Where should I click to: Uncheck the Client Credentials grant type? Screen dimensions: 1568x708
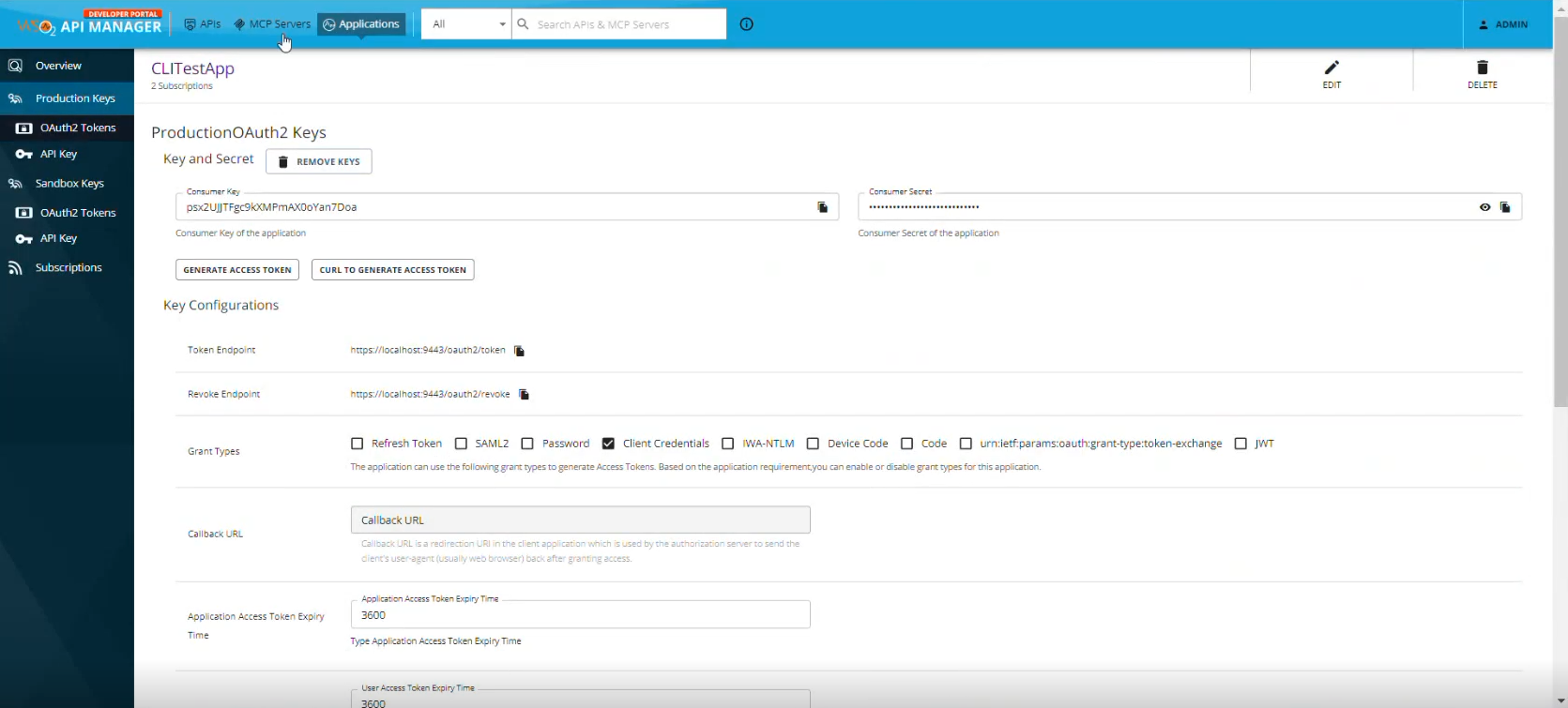[608, 444]
